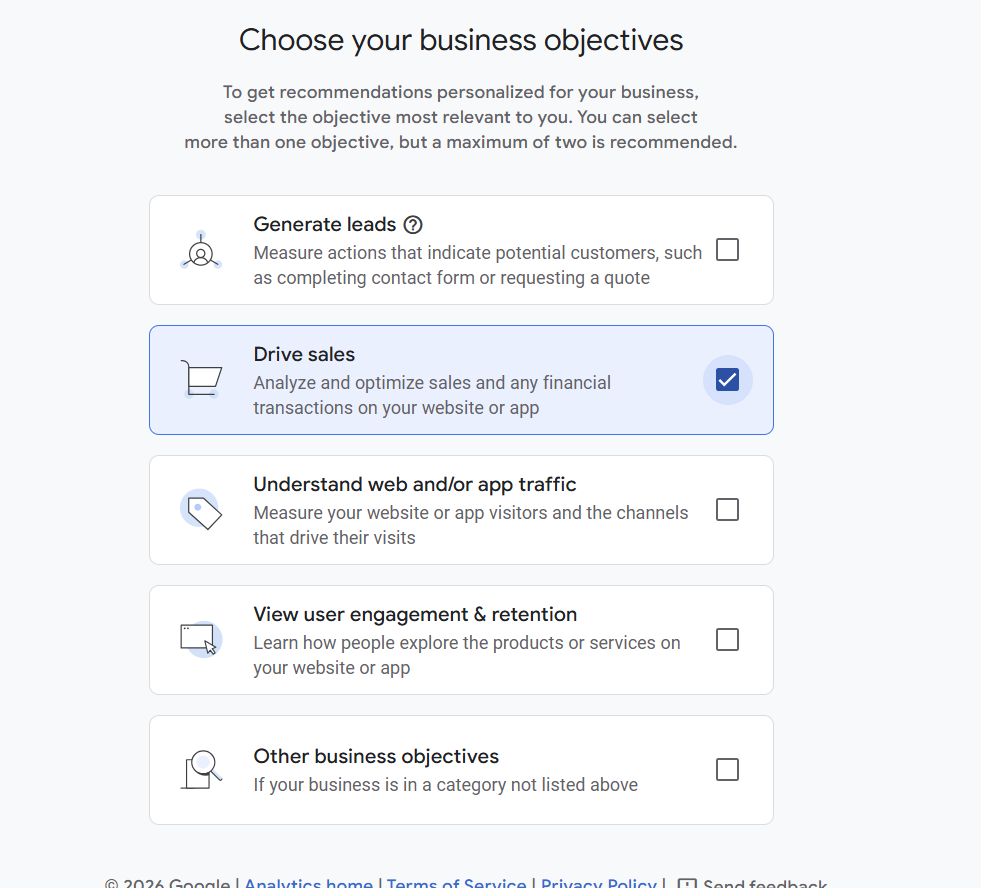Uncheck the Drive sales checkbox
This screenshot has width=981, height=888.
728,380
